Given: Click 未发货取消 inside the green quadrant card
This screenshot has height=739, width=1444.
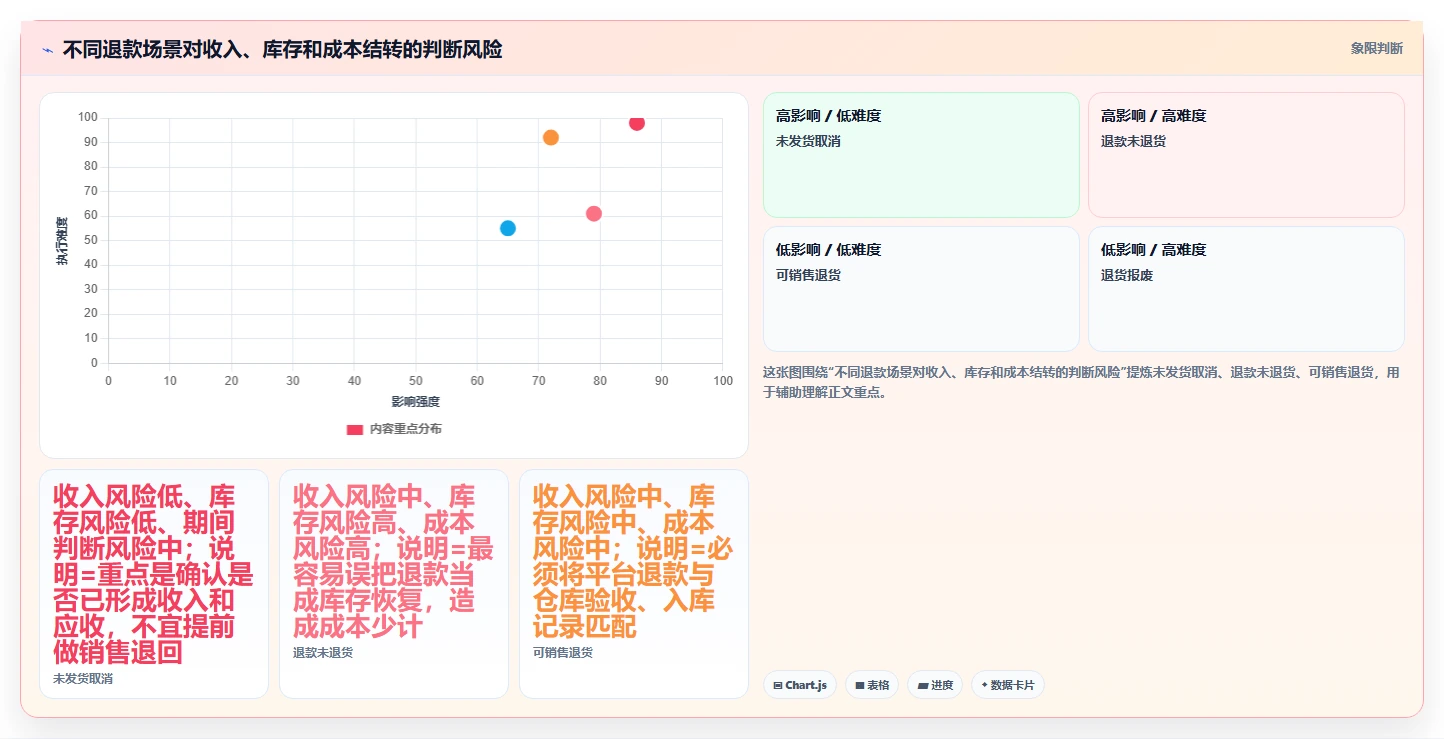Looking at the screenshot, I should pos(808,141).
